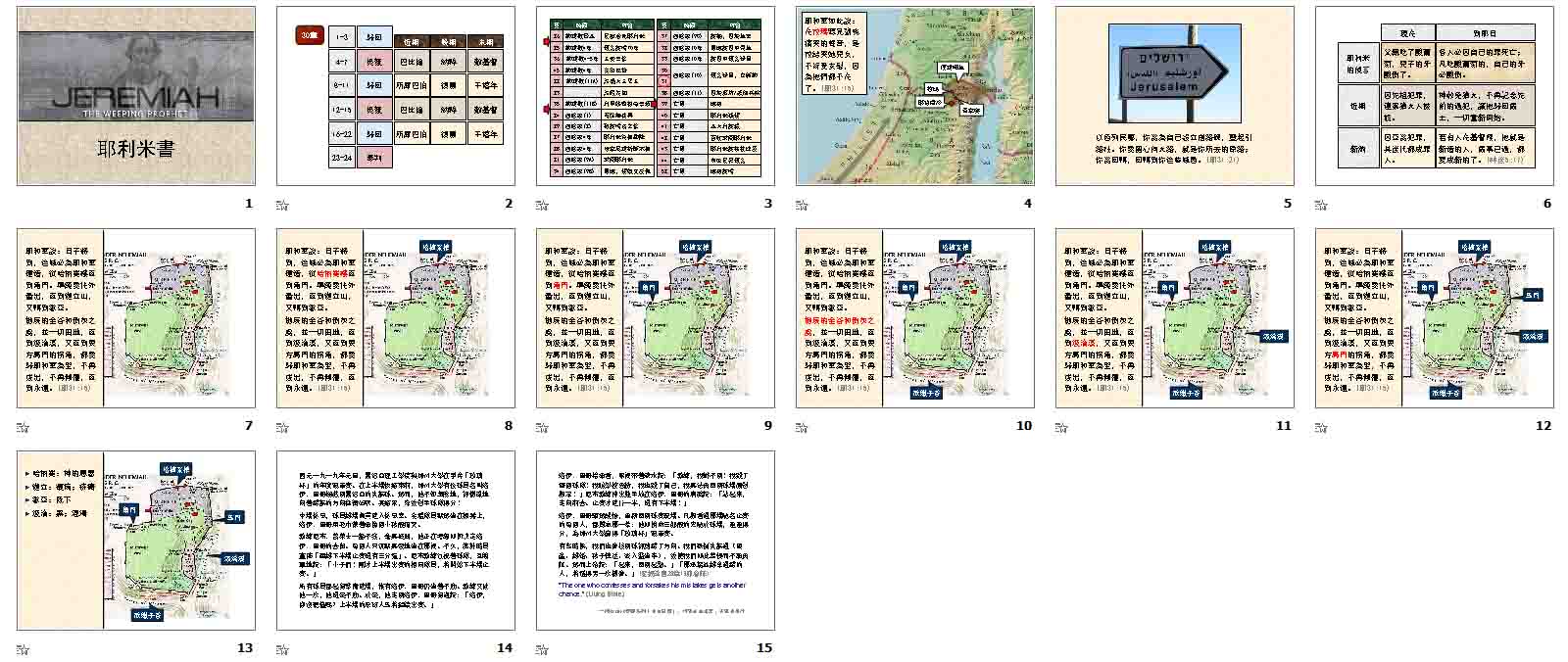This screenshot has width=1568, height=662.
Task: Select the Jerusalem road sign slide
Action: click(x=1175, y=96)
